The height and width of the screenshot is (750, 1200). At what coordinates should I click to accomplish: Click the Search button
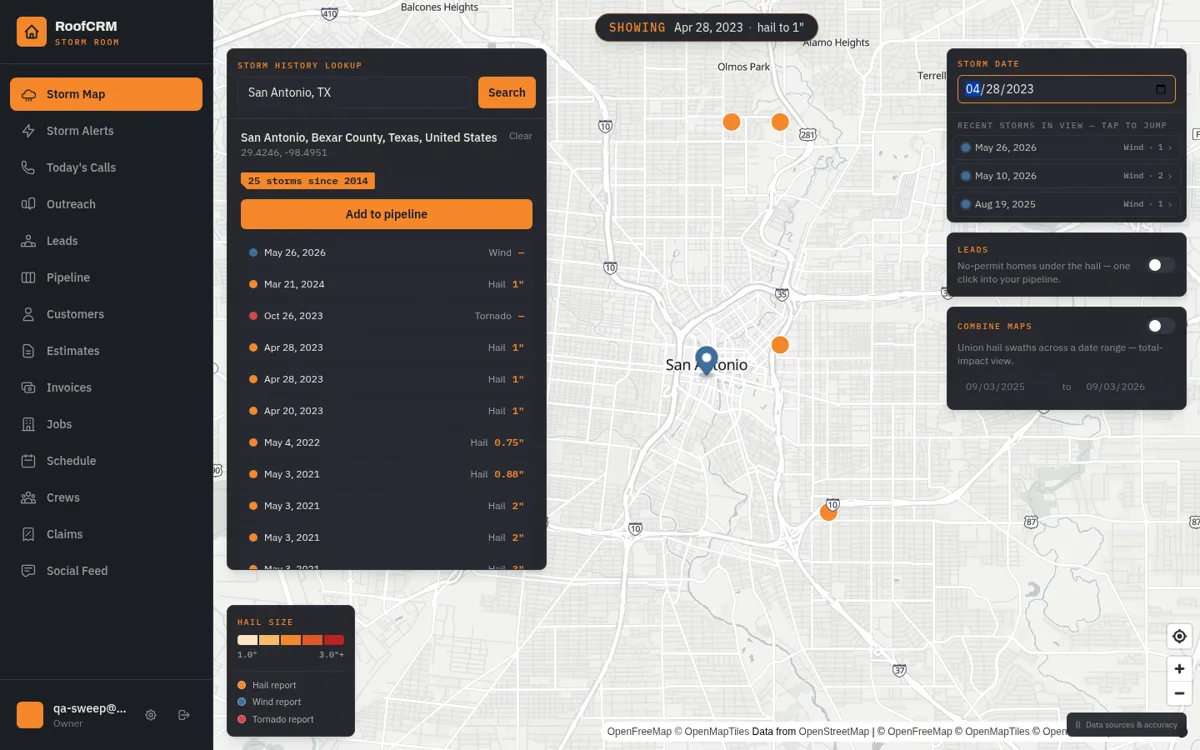507,92
